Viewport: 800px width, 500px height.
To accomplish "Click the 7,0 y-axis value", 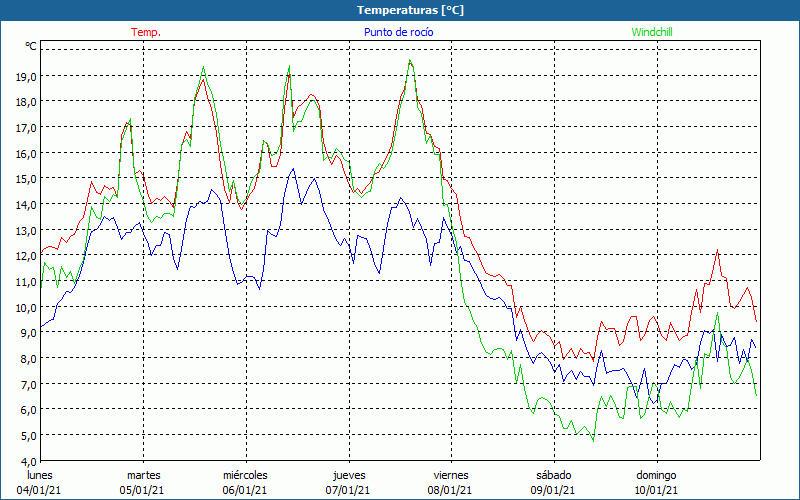I will click(29, 384).
